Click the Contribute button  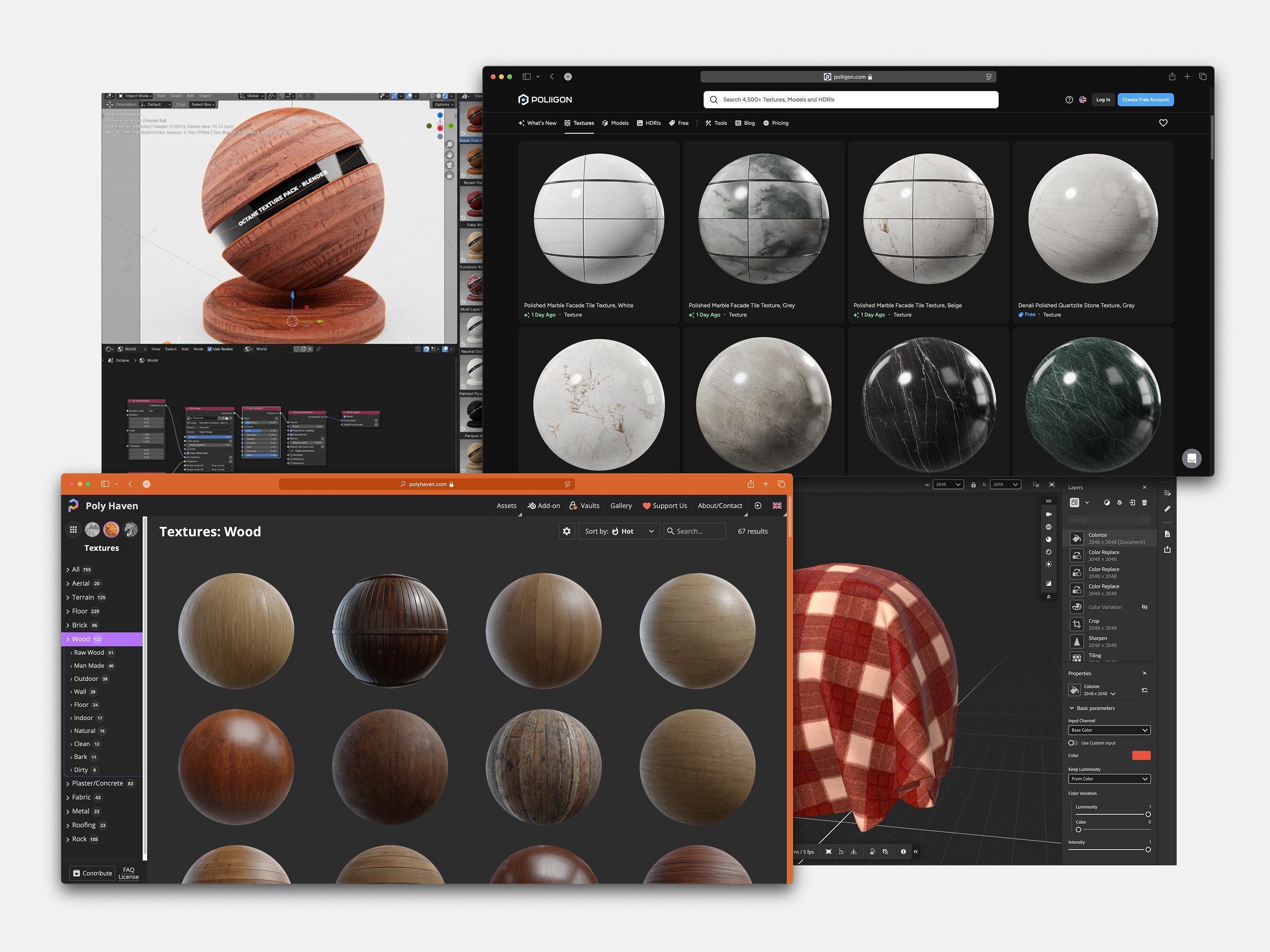point(92,873)
